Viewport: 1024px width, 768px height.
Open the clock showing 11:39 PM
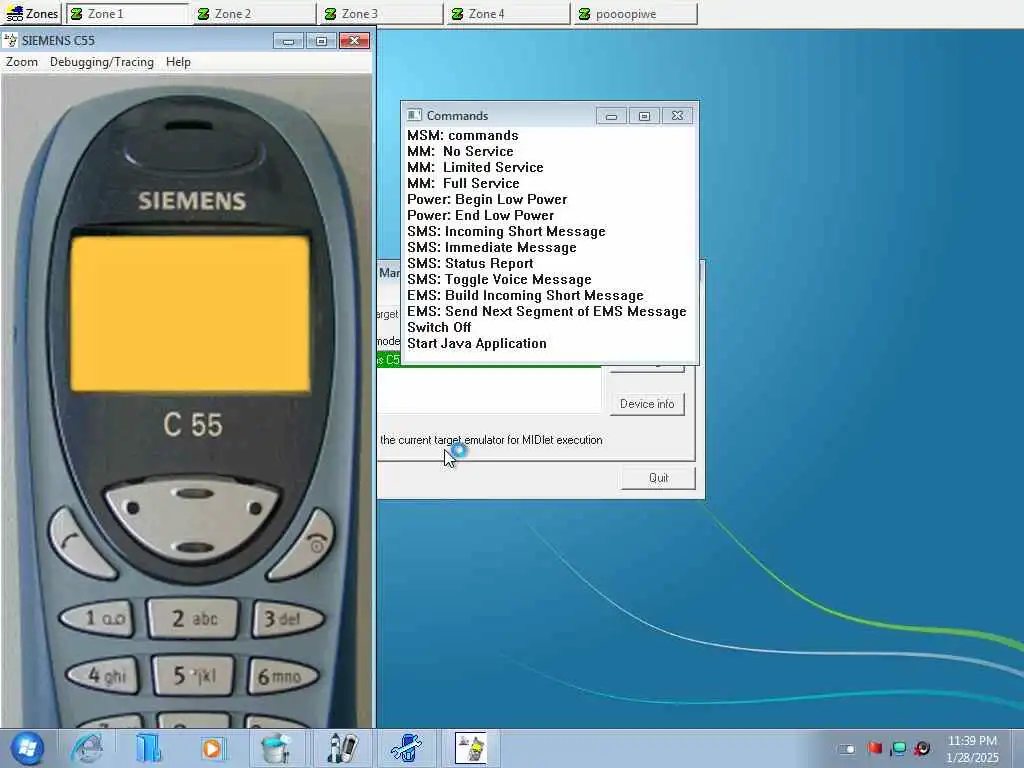[972, 748]
